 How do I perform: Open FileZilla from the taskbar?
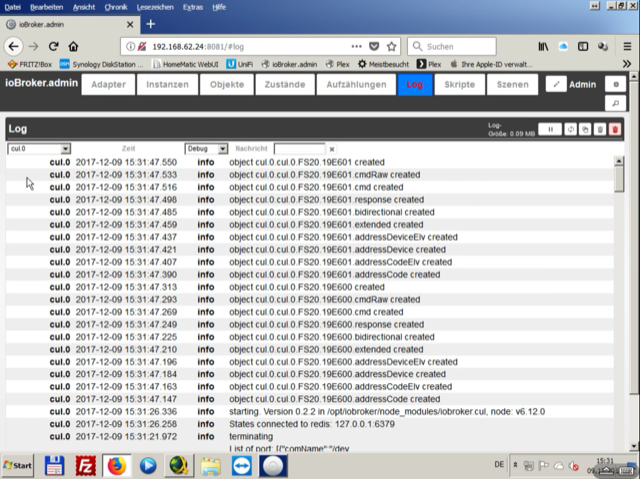click(85, 466)
